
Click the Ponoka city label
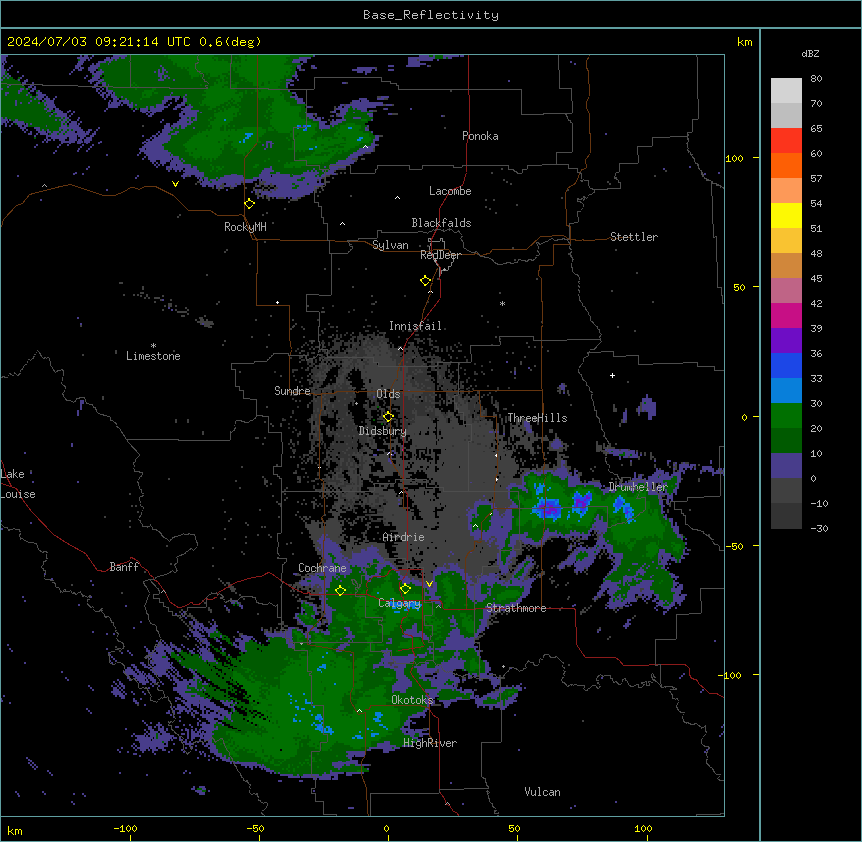(x=480, y=136)
